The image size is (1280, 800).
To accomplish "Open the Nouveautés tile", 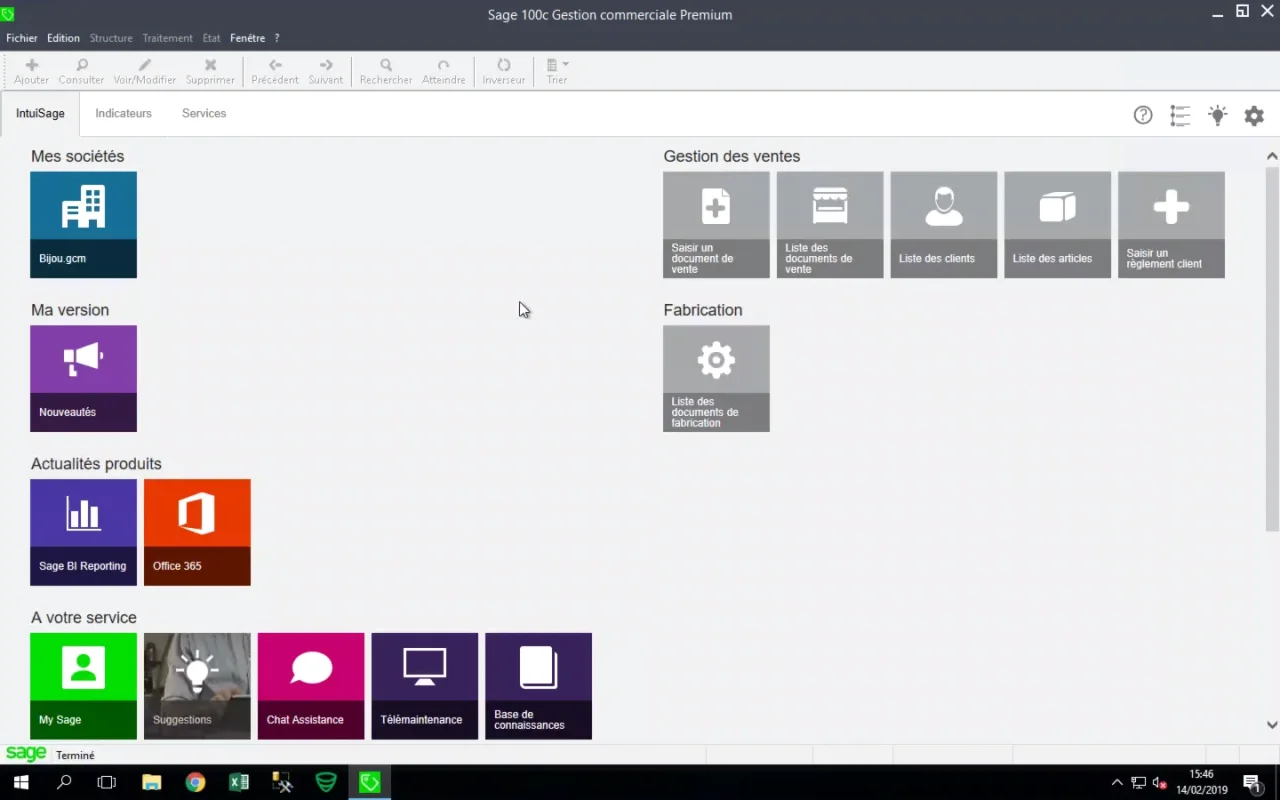I will [x=83, y=379].
